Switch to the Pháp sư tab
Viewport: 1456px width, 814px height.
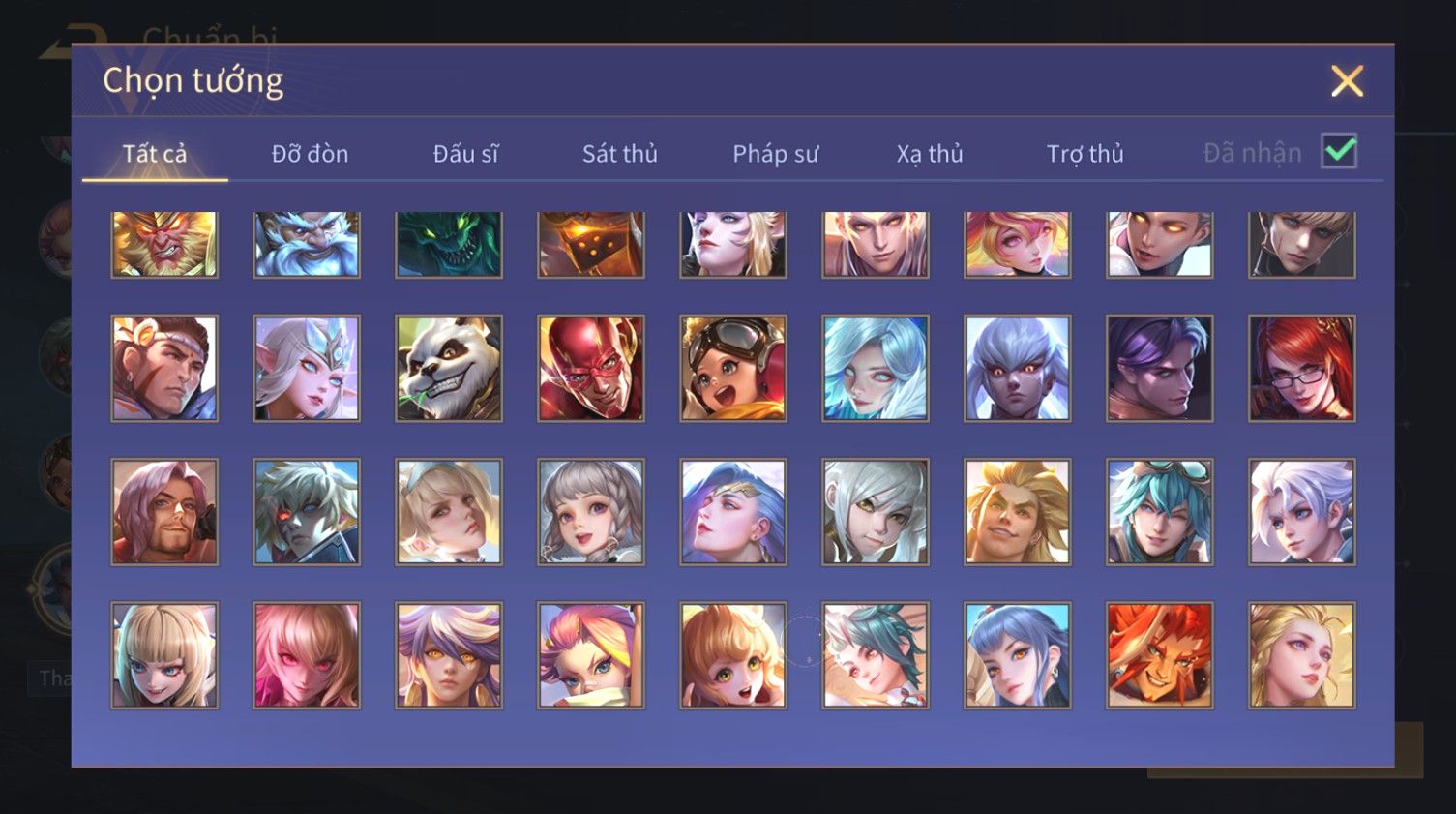point(775,154)
